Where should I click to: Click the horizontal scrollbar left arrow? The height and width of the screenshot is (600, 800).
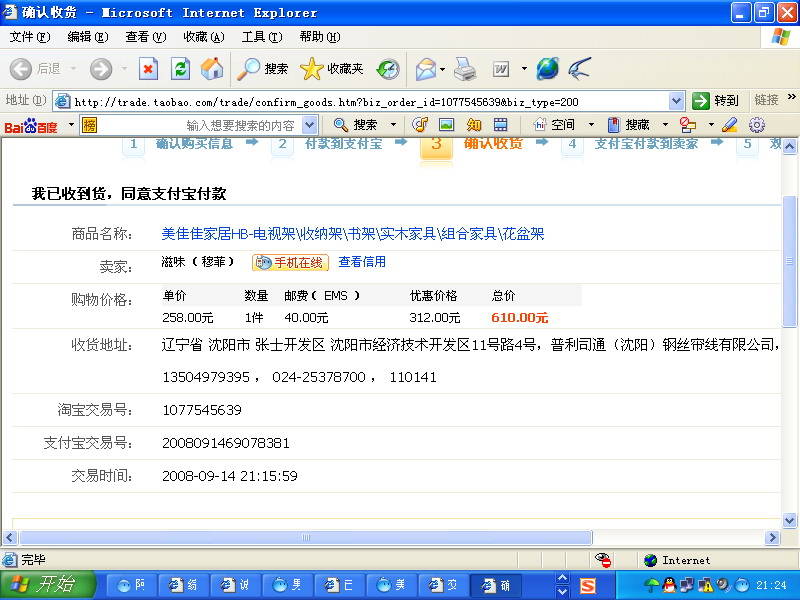pos(10,537)
